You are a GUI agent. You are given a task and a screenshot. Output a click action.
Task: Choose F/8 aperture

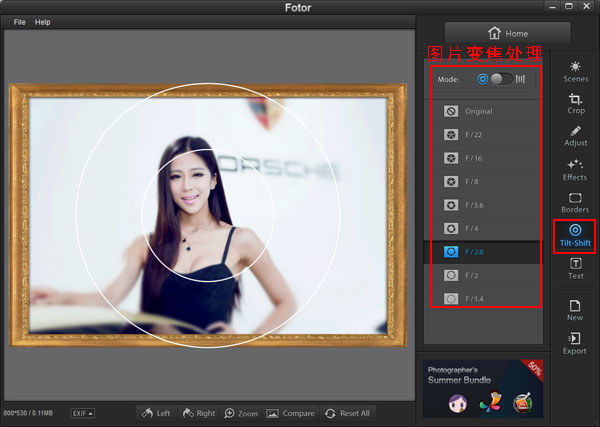483,181
